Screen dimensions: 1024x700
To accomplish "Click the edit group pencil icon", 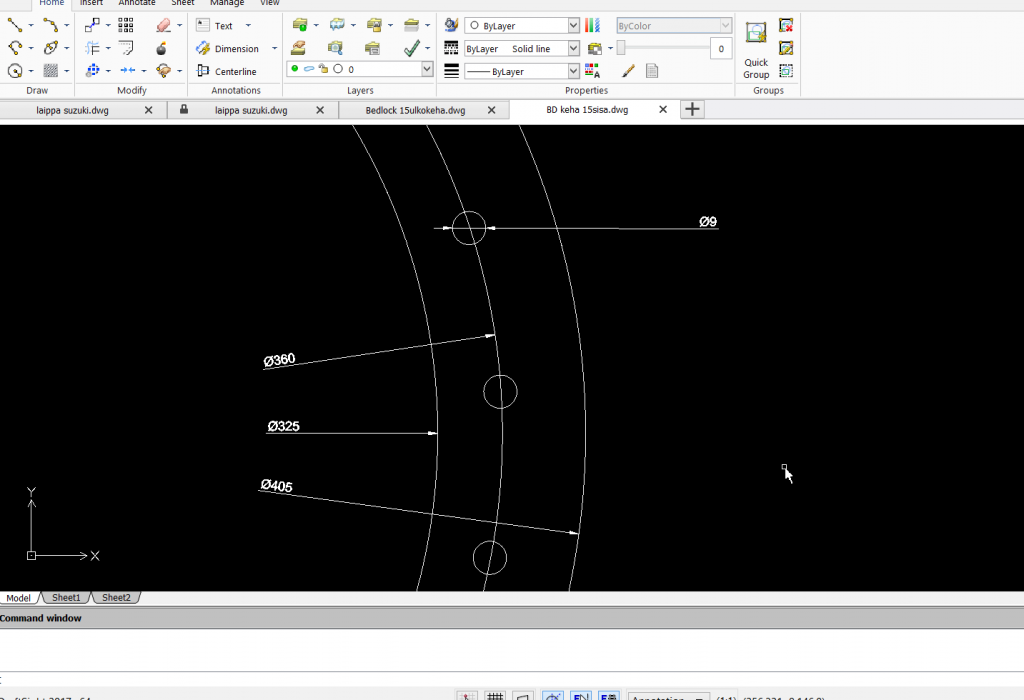I will pos(786,48).
